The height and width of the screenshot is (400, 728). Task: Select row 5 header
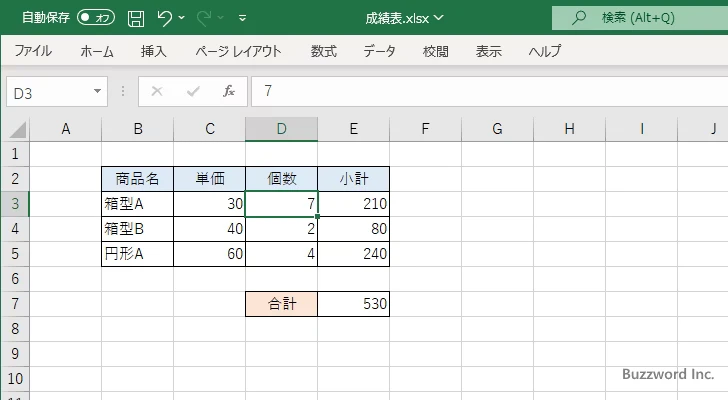15,254
